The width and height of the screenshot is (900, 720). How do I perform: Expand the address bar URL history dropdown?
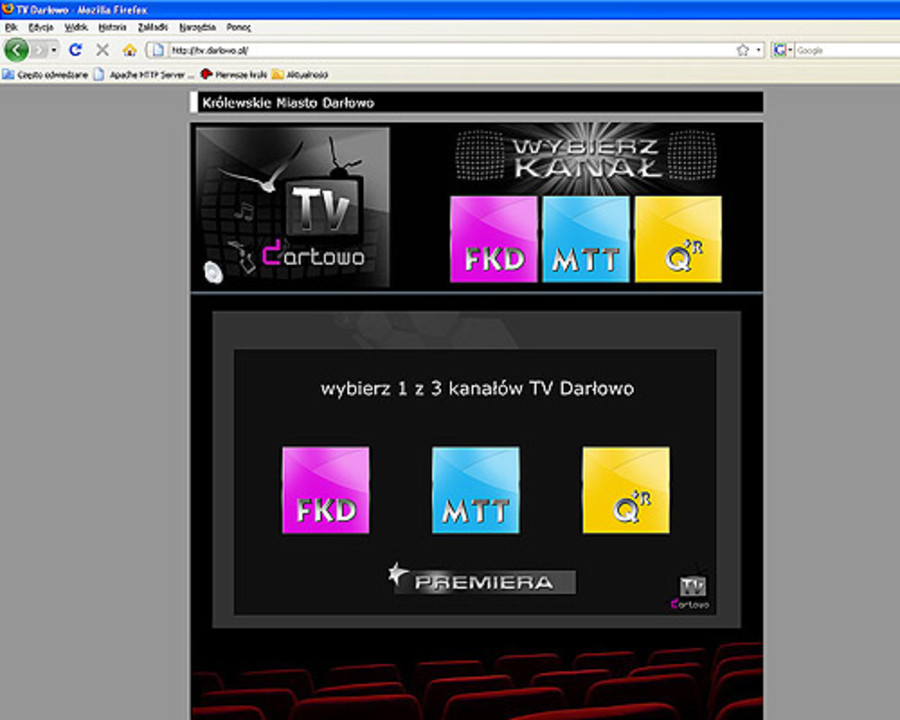[758, 50]
